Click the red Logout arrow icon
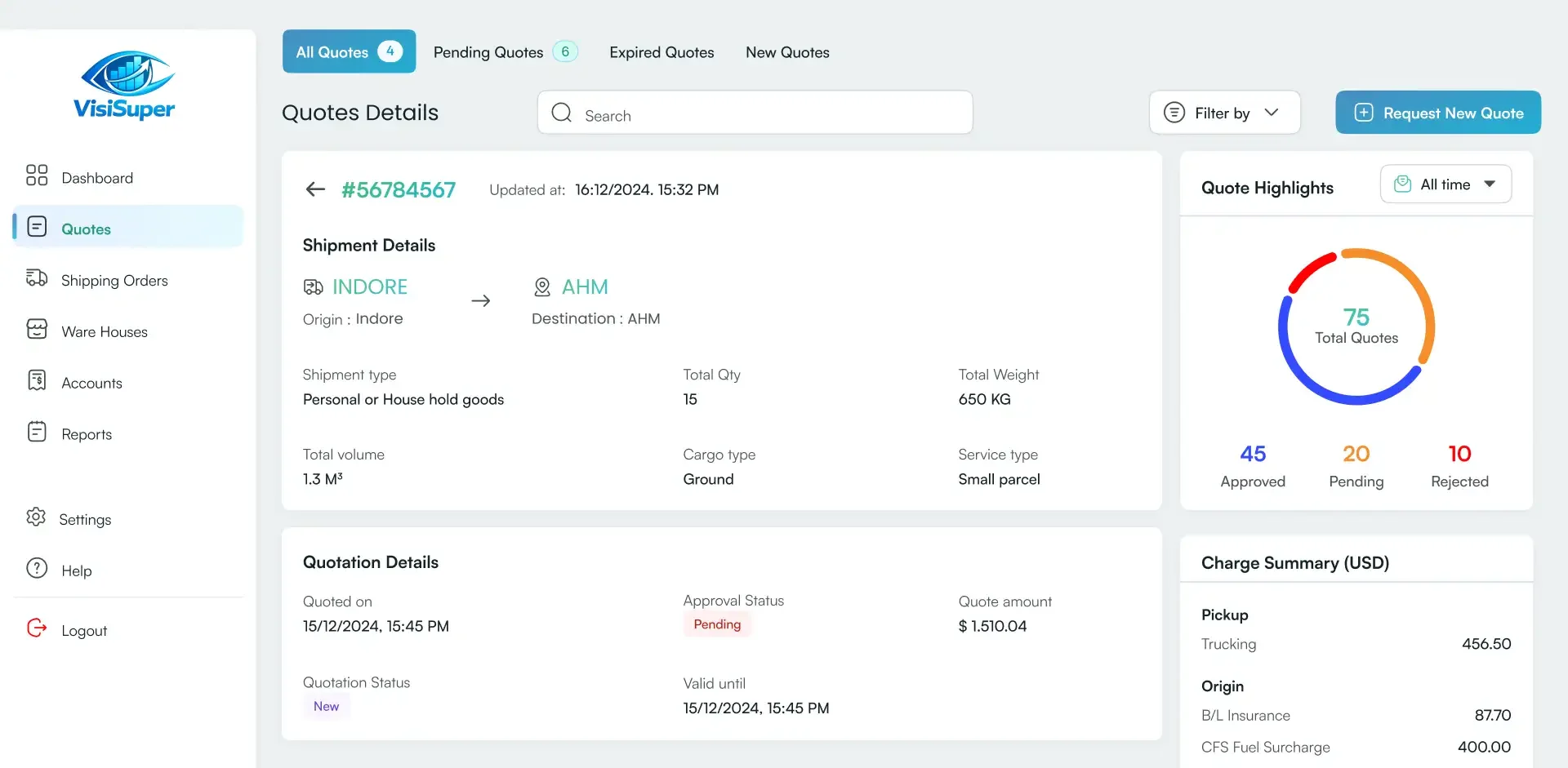 click(x=37, y=628)
